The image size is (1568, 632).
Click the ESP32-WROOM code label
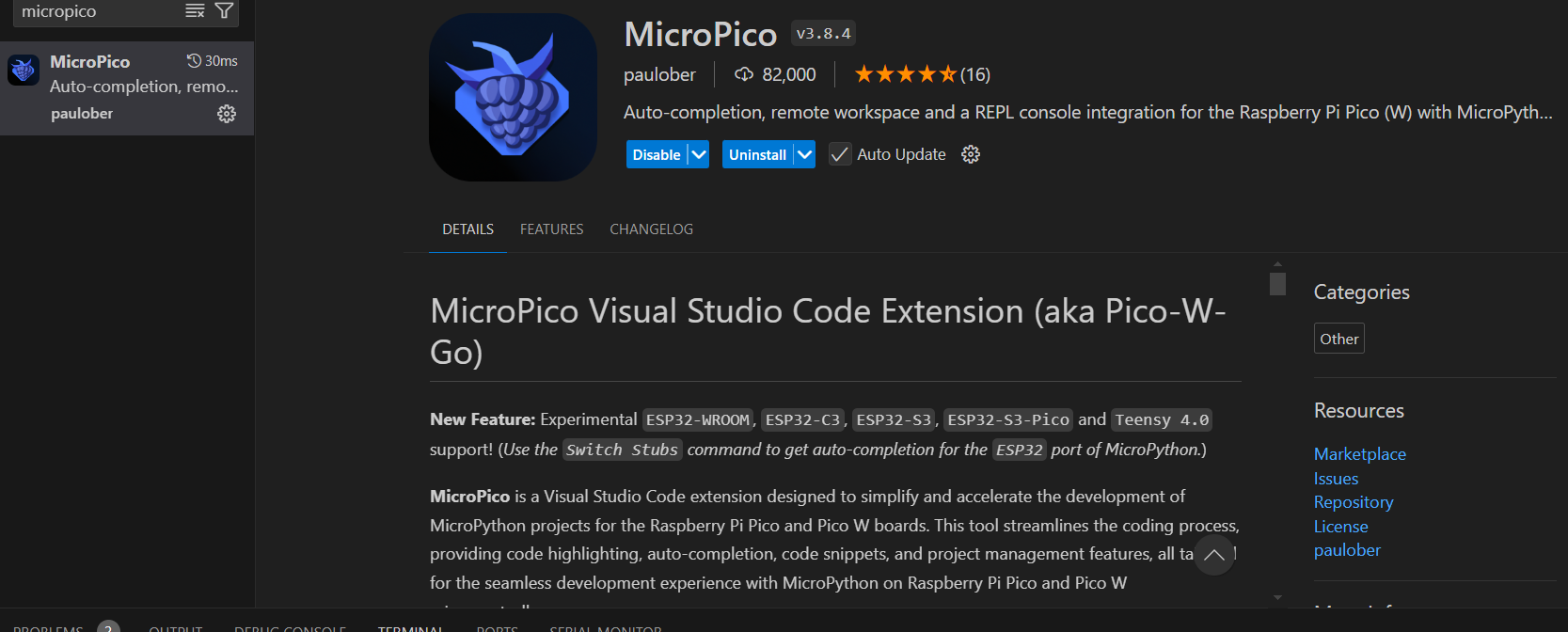(x=698, y=419)
